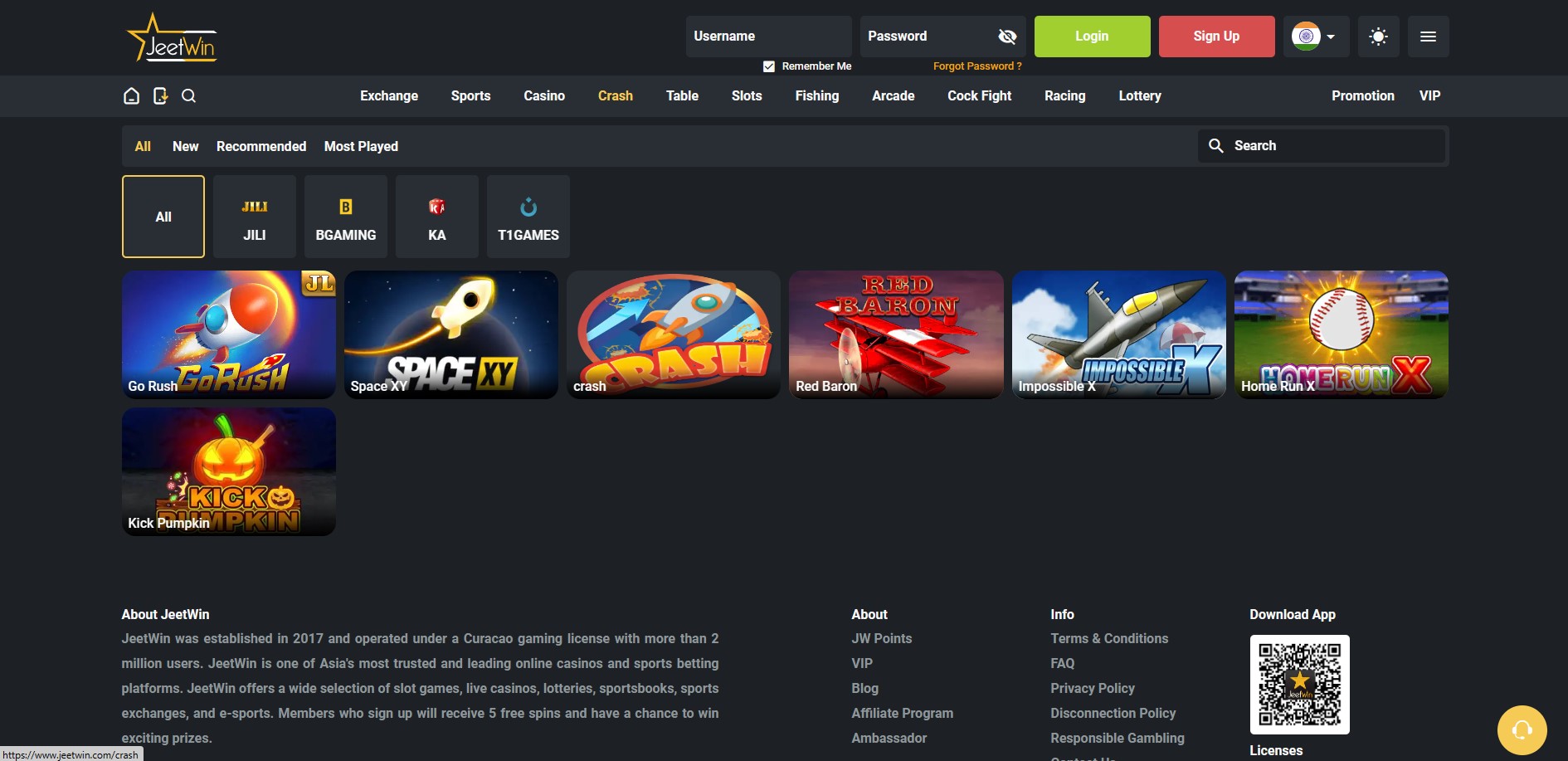Select the New filter tab

point(185,146)
